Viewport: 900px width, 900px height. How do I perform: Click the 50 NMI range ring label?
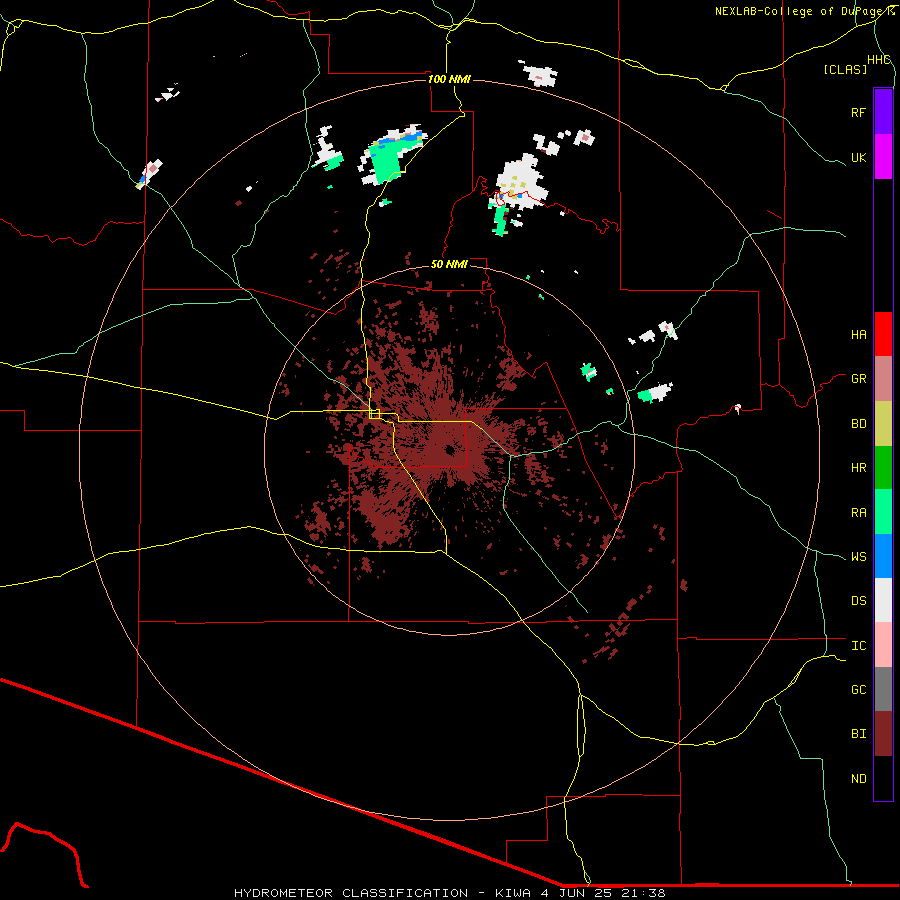449,264
